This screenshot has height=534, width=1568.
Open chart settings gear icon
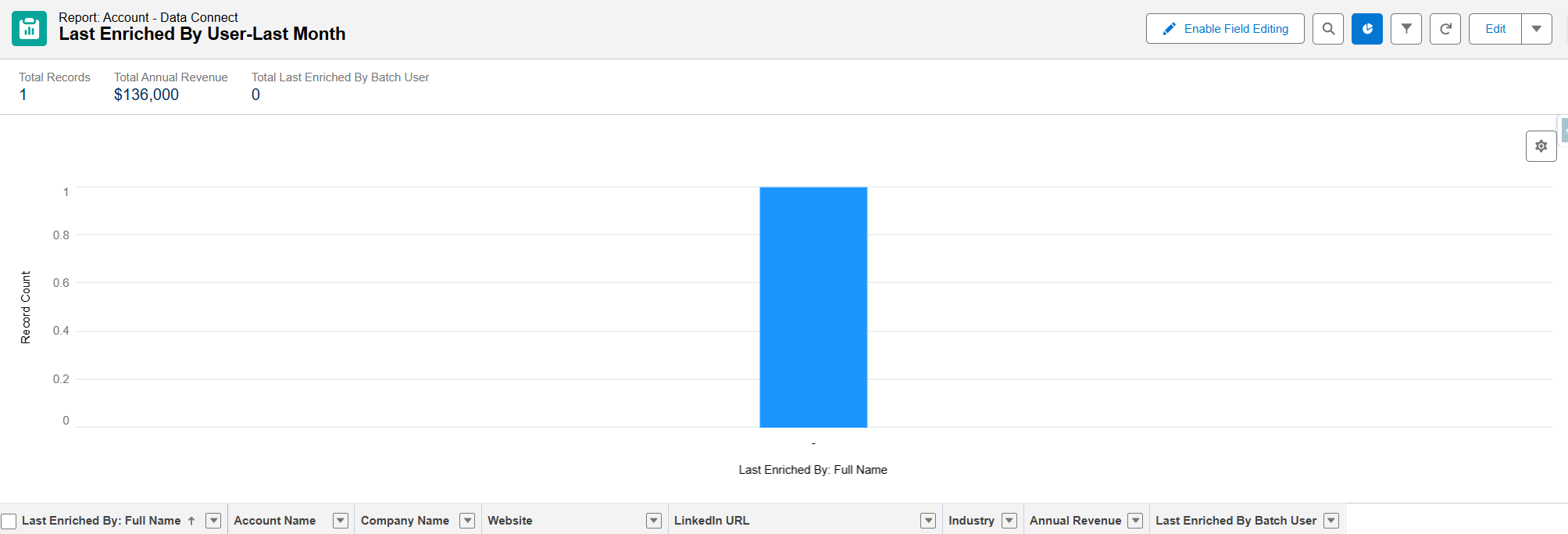[x=1541, y=146]
